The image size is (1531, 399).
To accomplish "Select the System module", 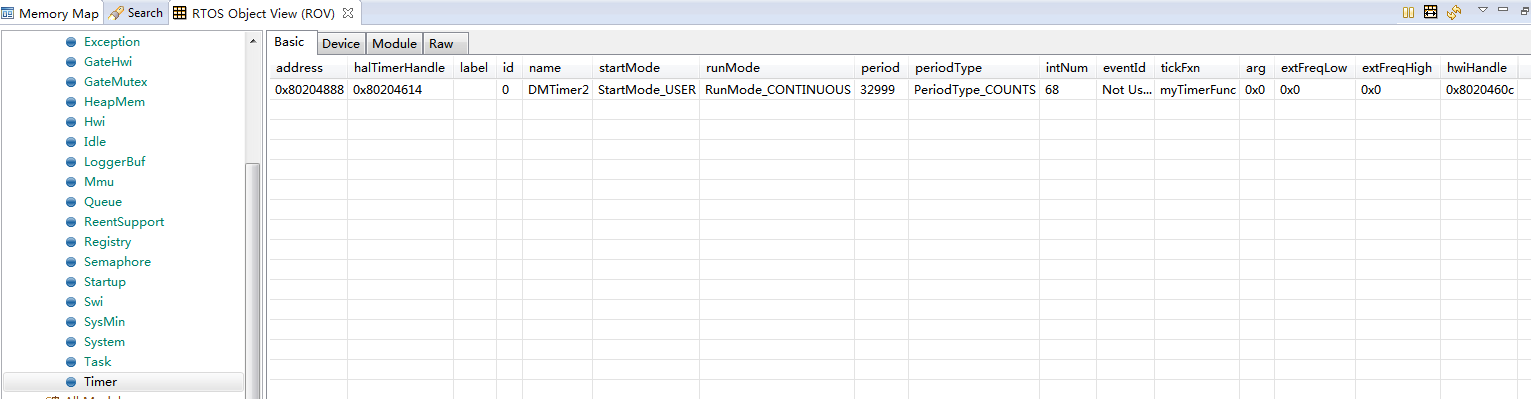I will 104,342.
